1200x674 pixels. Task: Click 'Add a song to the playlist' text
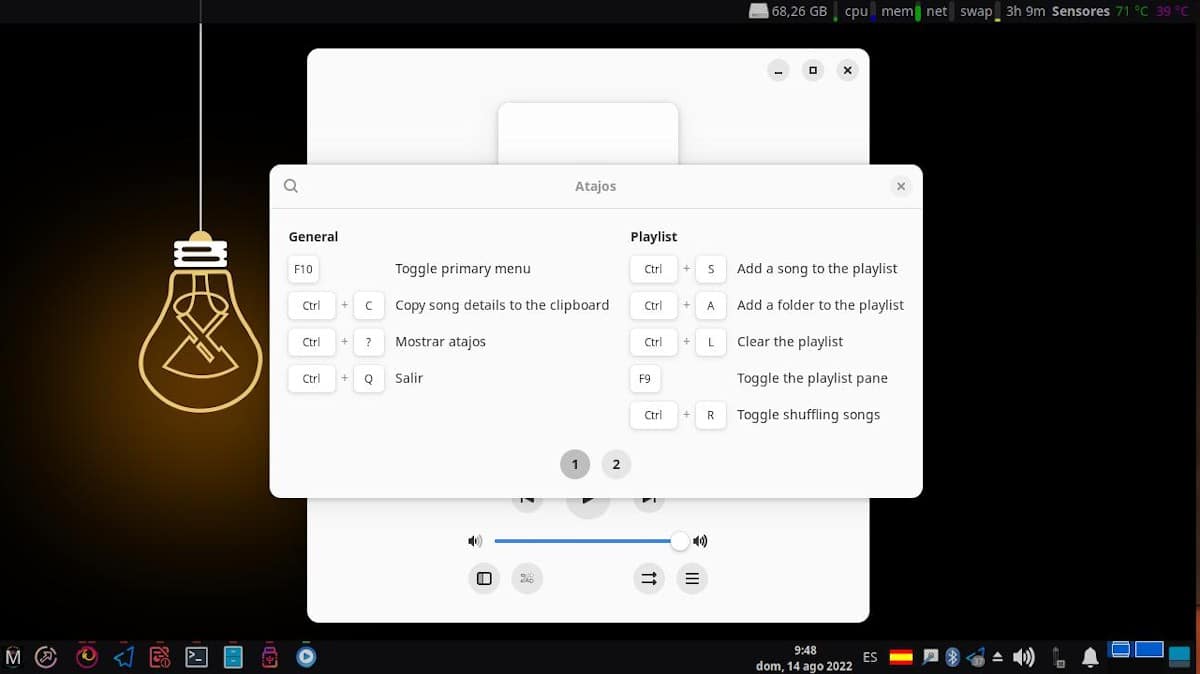[817, 269]
